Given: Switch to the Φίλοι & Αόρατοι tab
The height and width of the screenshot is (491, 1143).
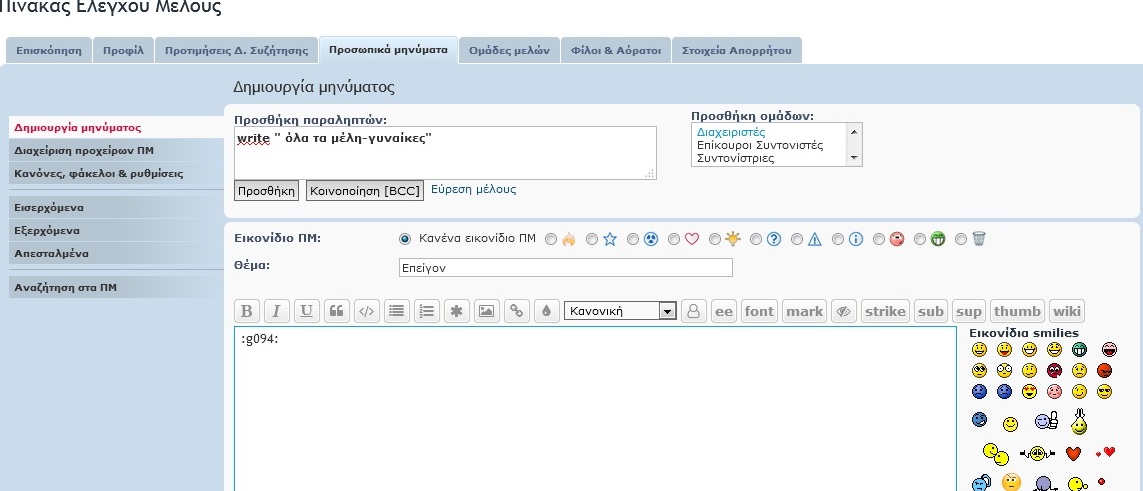Looking at the screenshot, I should (616, 51).
